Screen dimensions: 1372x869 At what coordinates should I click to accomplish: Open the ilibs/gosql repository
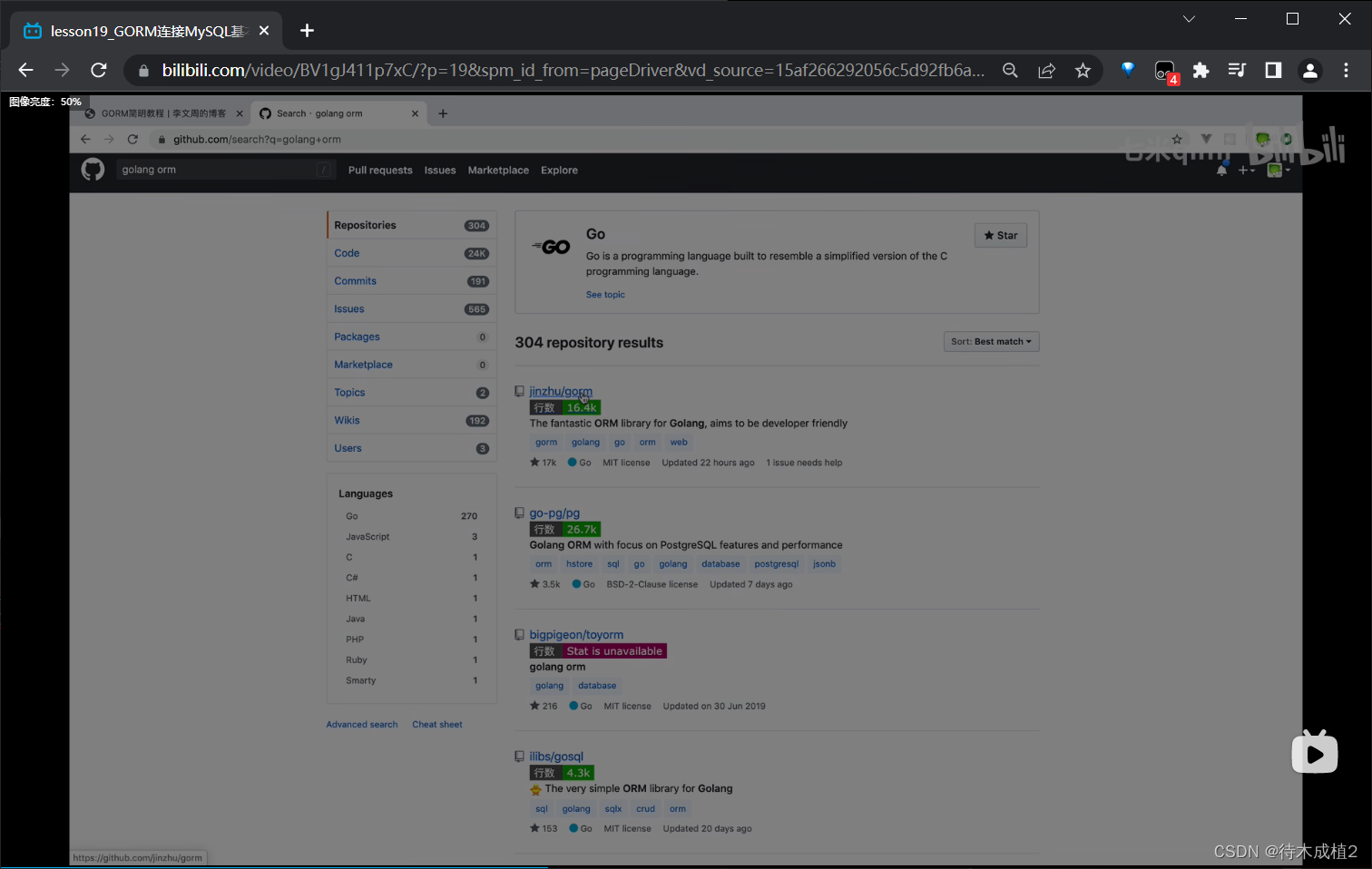pos(556,757)
